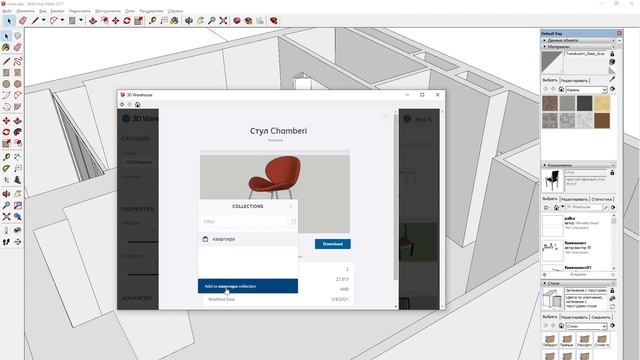Activate the Rotate tool in the top toolbar
This screenshot has width=640, height=360.
point(127,20)
